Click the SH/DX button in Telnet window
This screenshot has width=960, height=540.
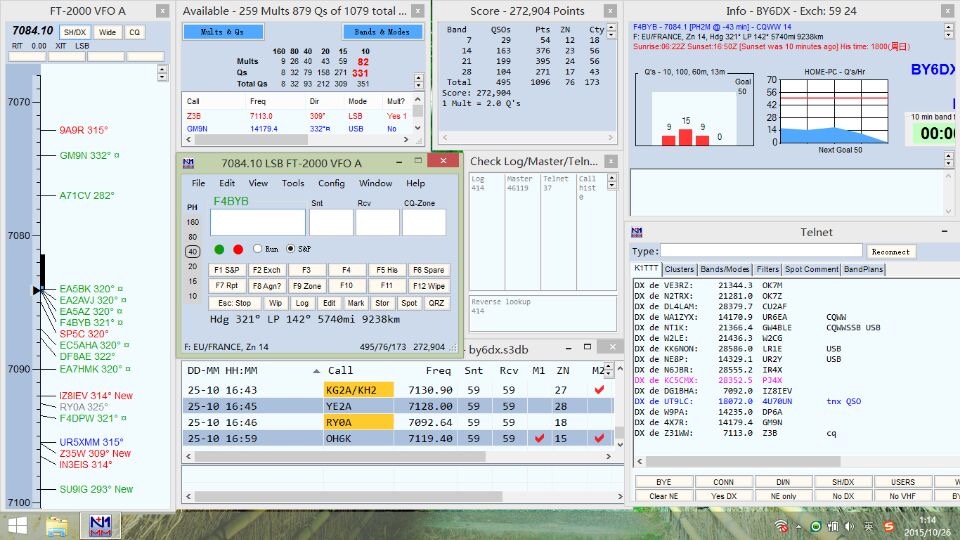click(x=843, y=482)
